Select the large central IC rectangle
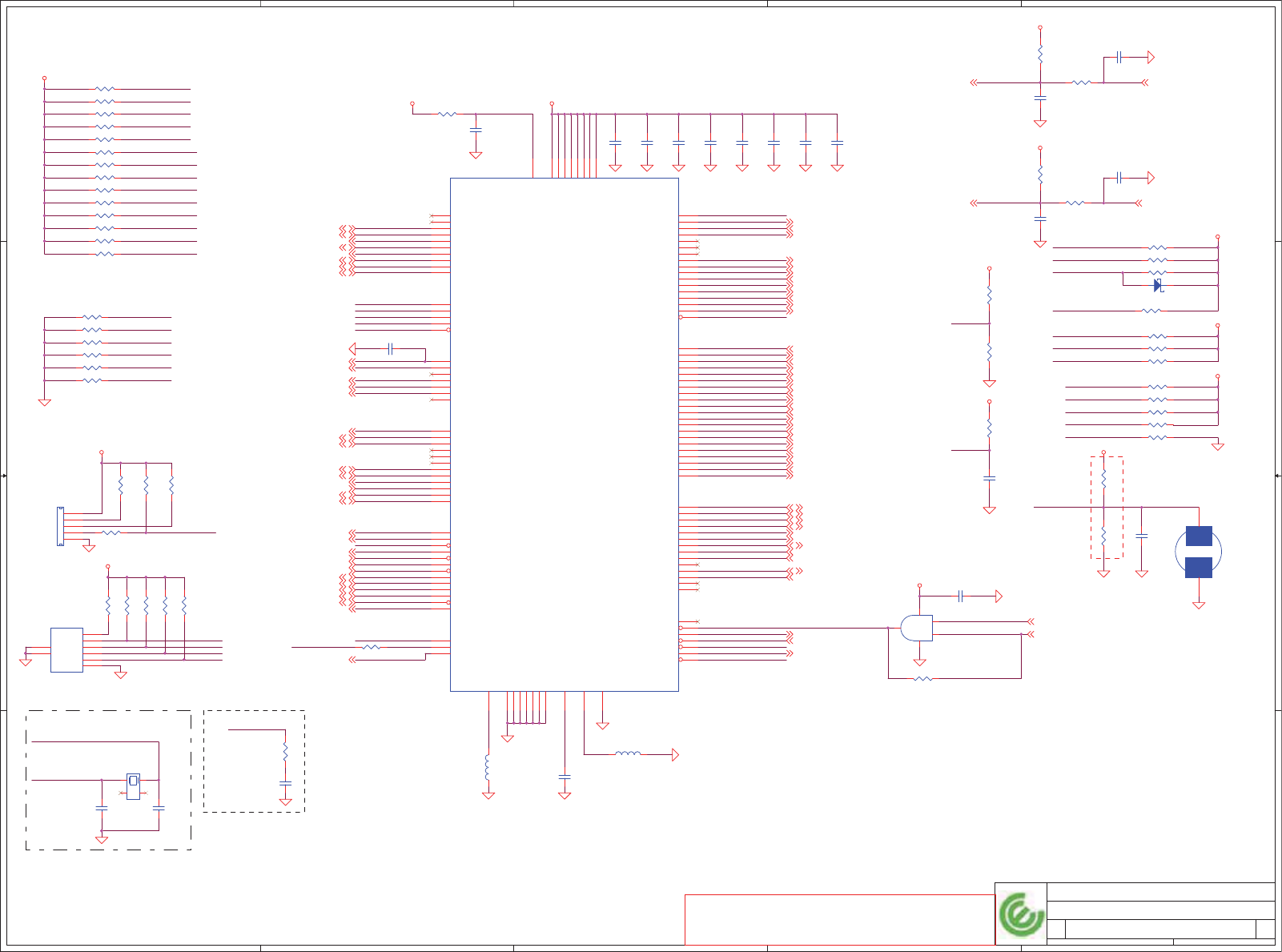Image resolution: width=1282 pixels, height=952 pixels. coord(565,434)
